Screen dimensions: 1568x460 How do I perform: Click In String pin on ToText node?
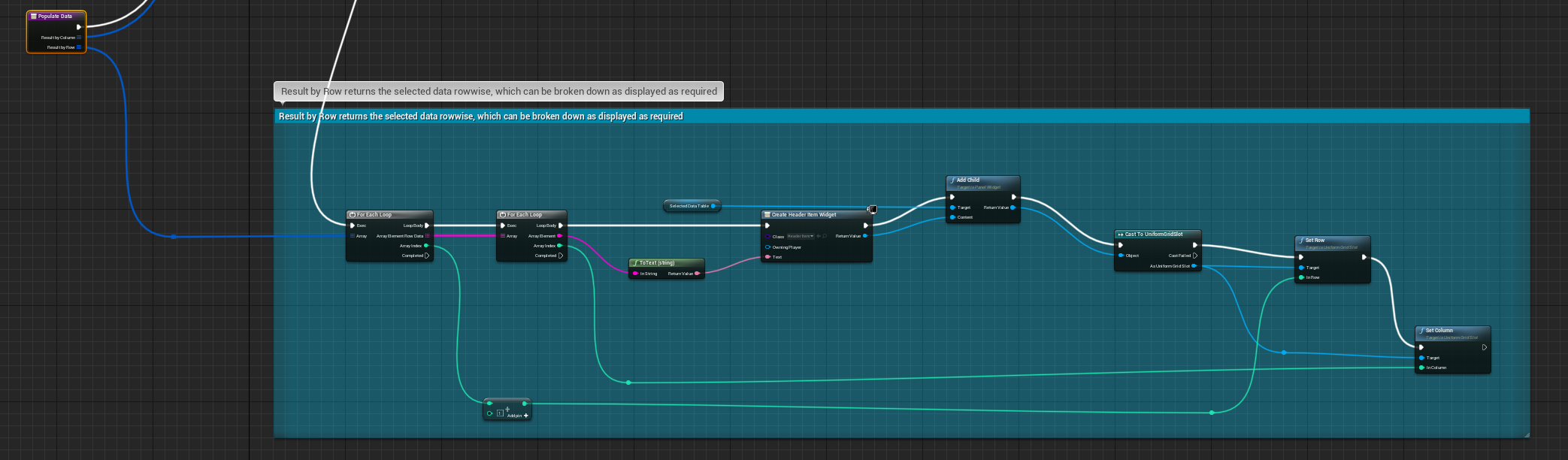pos(636,274)
